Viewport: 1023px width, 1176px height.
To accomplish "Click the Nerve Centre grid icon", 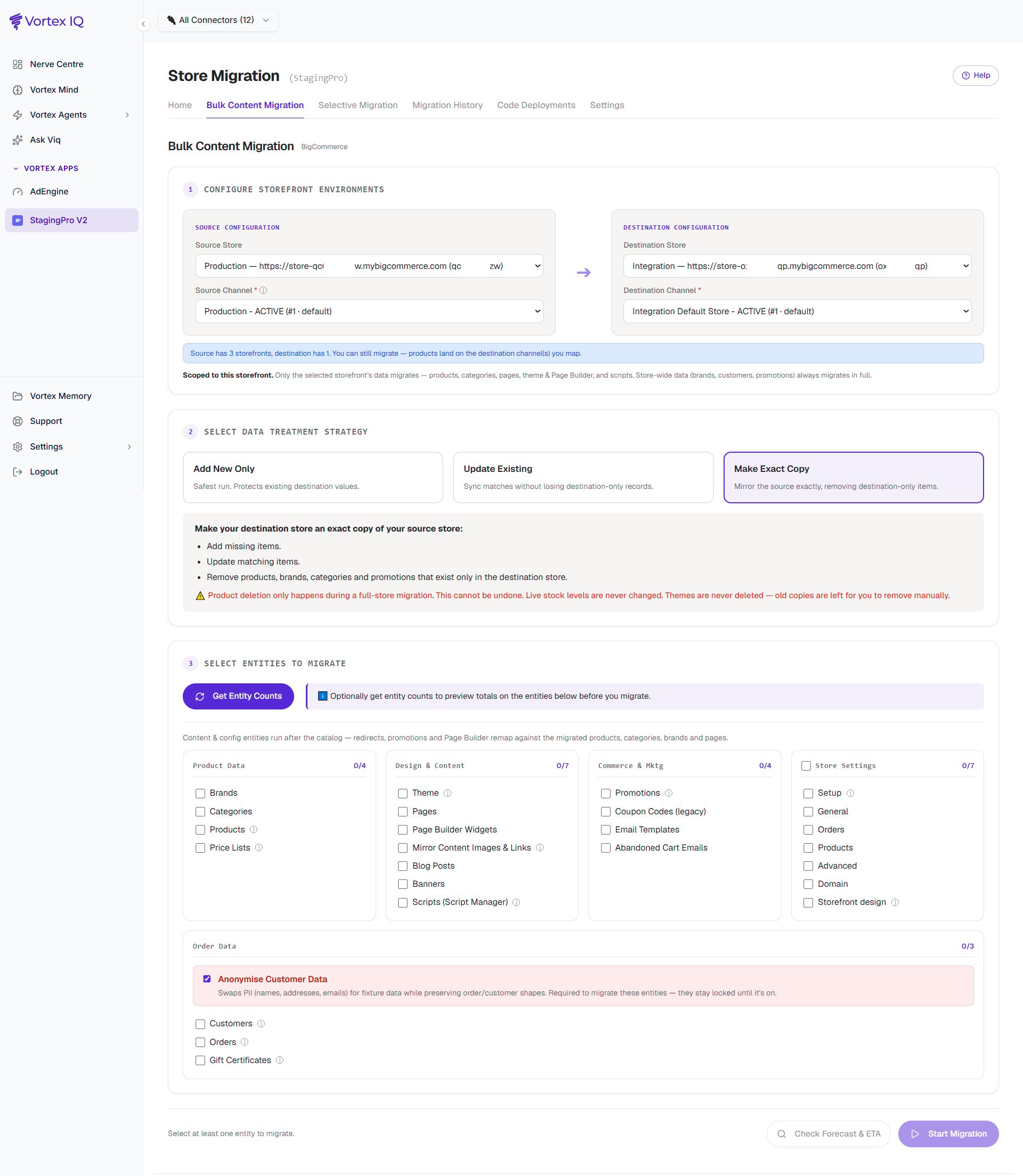I will 18,64.
